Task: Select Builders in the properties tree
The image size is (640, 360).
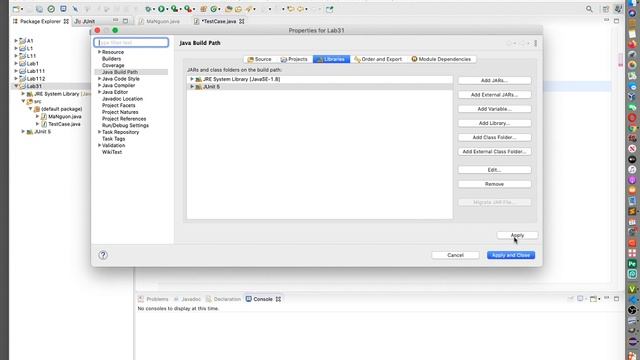Action: tap(111, 59)
